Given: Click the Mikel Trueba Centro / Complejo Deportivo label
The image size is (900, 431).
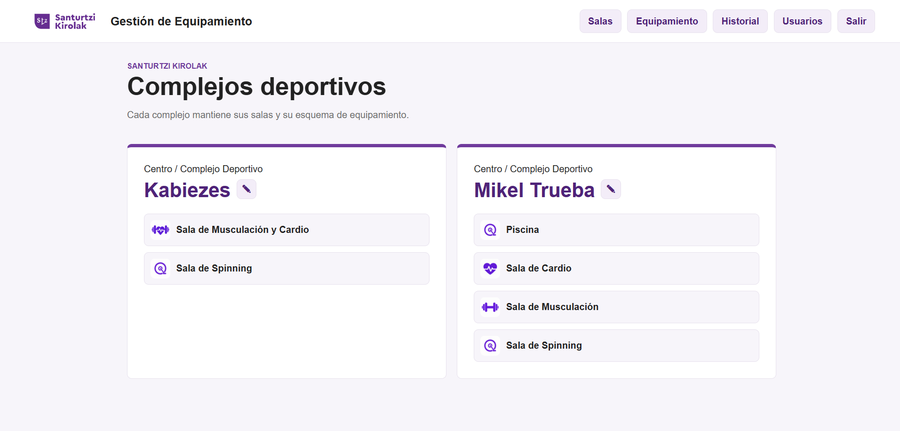Looking at the screenshot, I should [533, 169].
